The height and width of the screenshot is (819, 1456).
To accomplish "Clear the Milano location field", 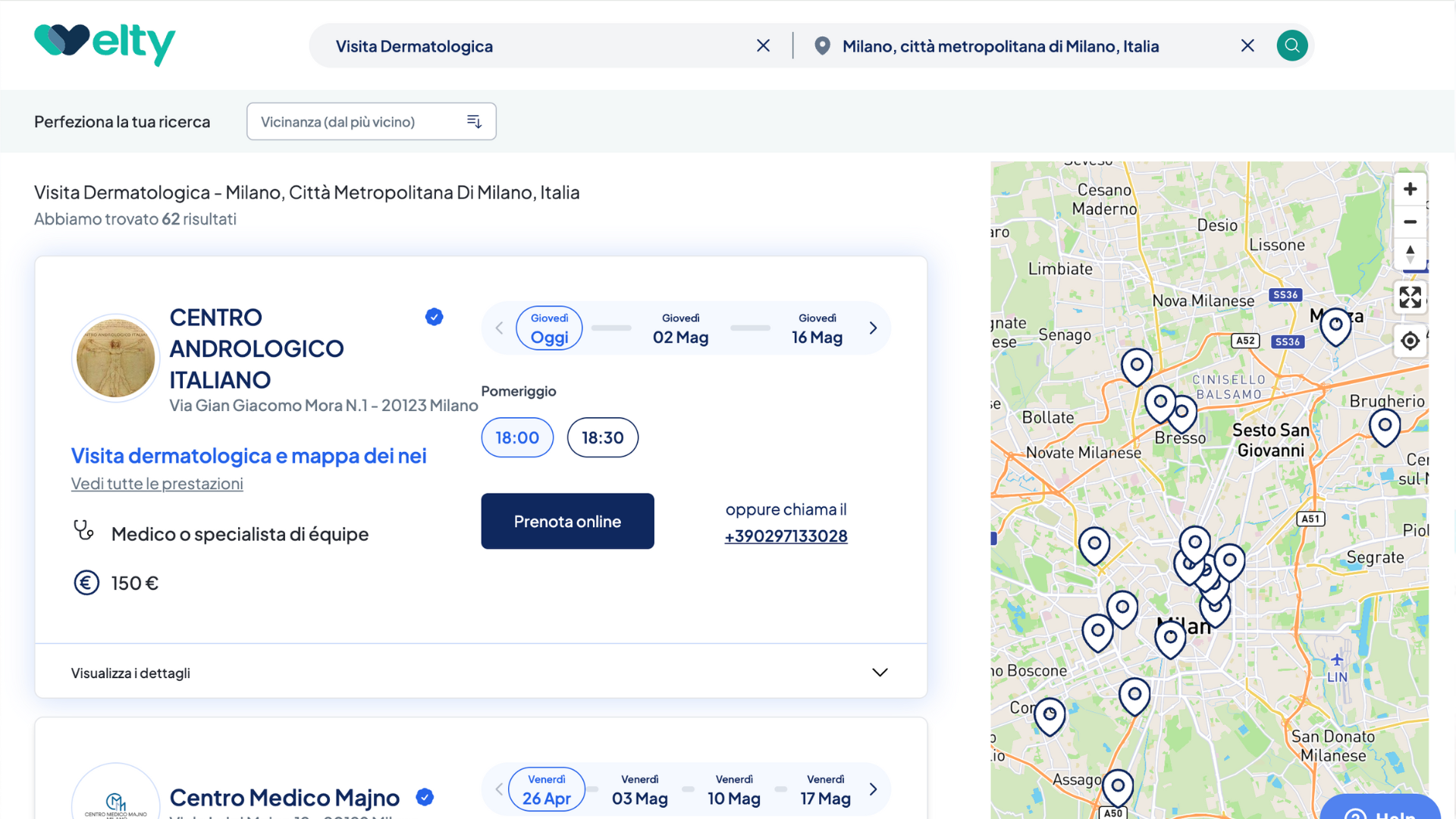I will point(1247,45).
